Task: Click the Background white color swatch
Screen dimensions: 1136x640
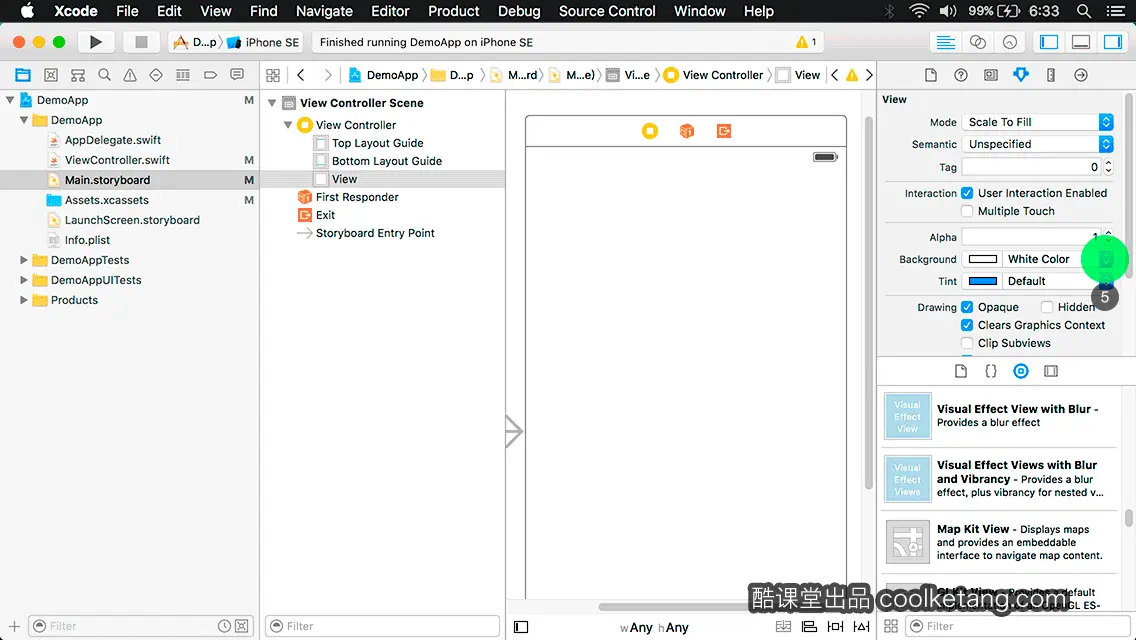Action: coord(982,259)
